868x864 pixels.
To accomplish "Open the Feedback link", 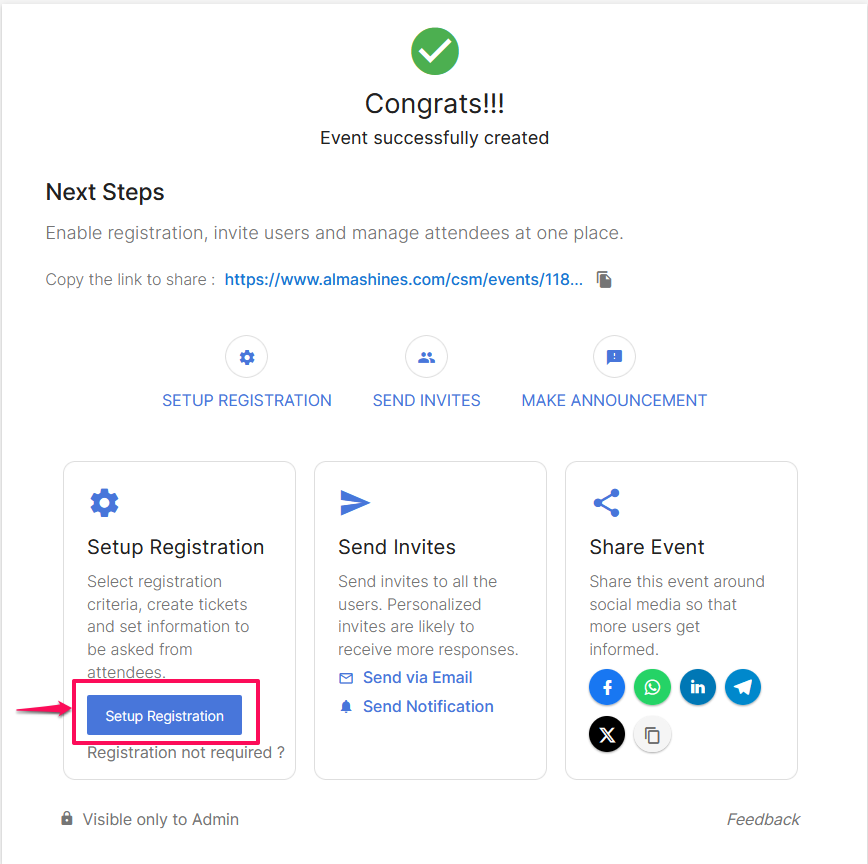I will tap(763, 819).
